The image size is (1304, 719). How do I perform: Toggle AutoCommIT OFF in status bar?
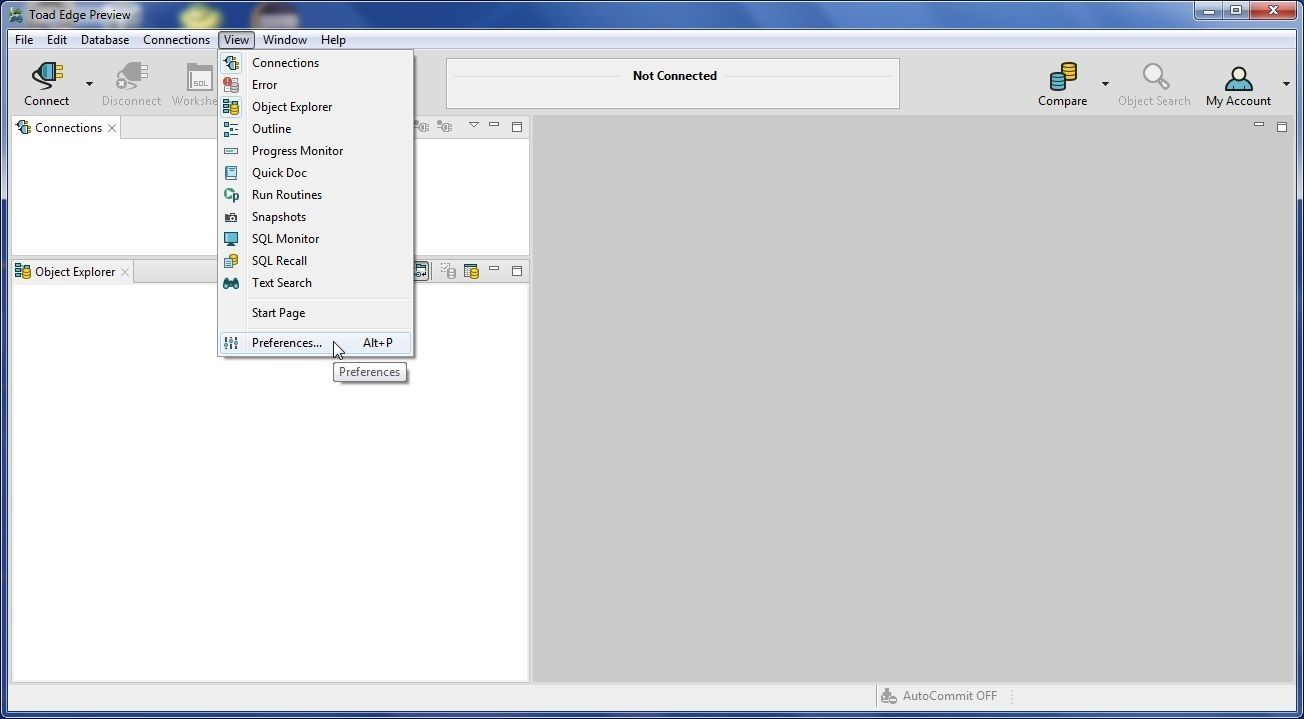pos(939,696)
